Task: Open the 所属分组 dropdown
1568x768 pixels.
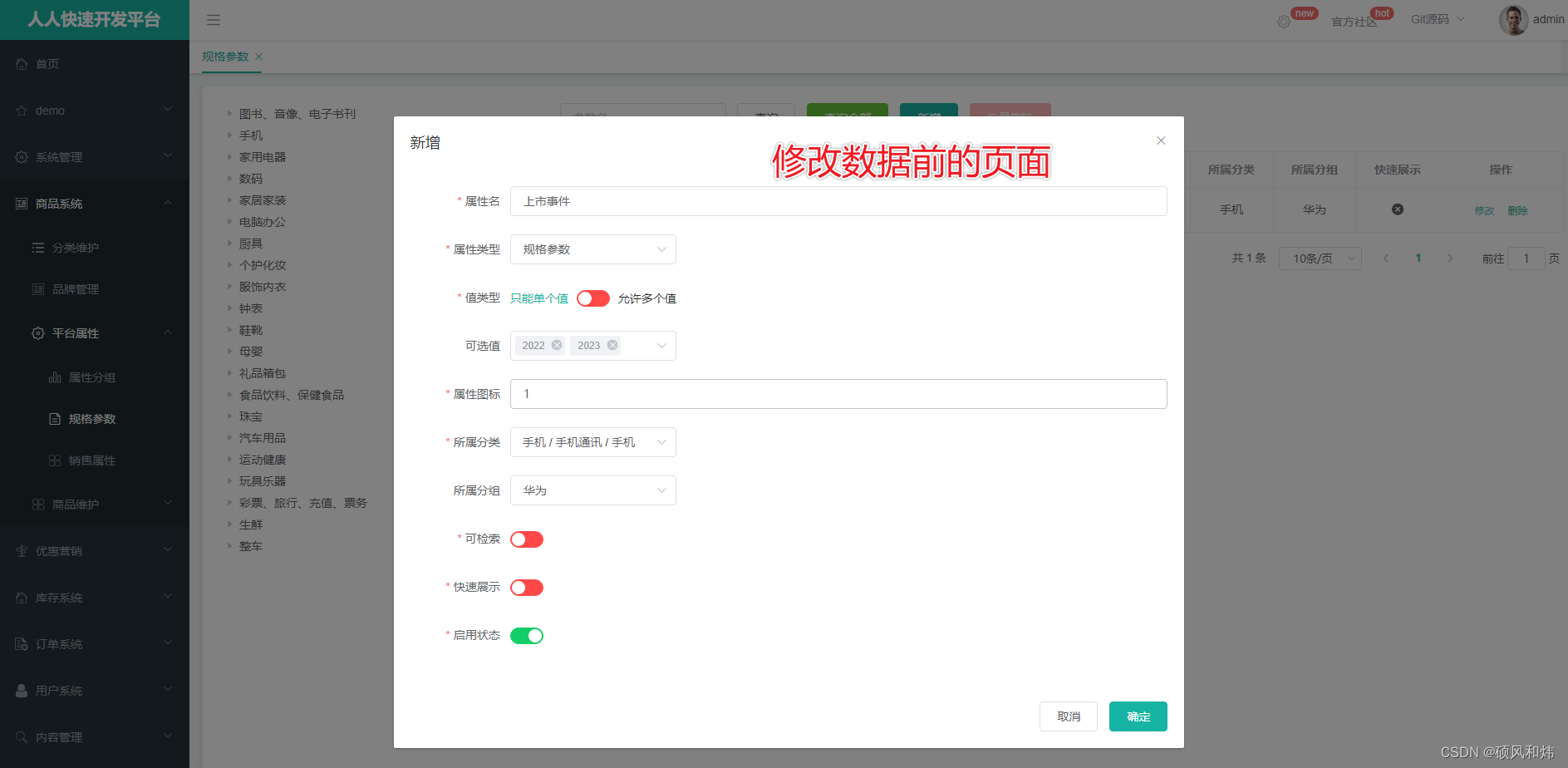Action: 593,490
